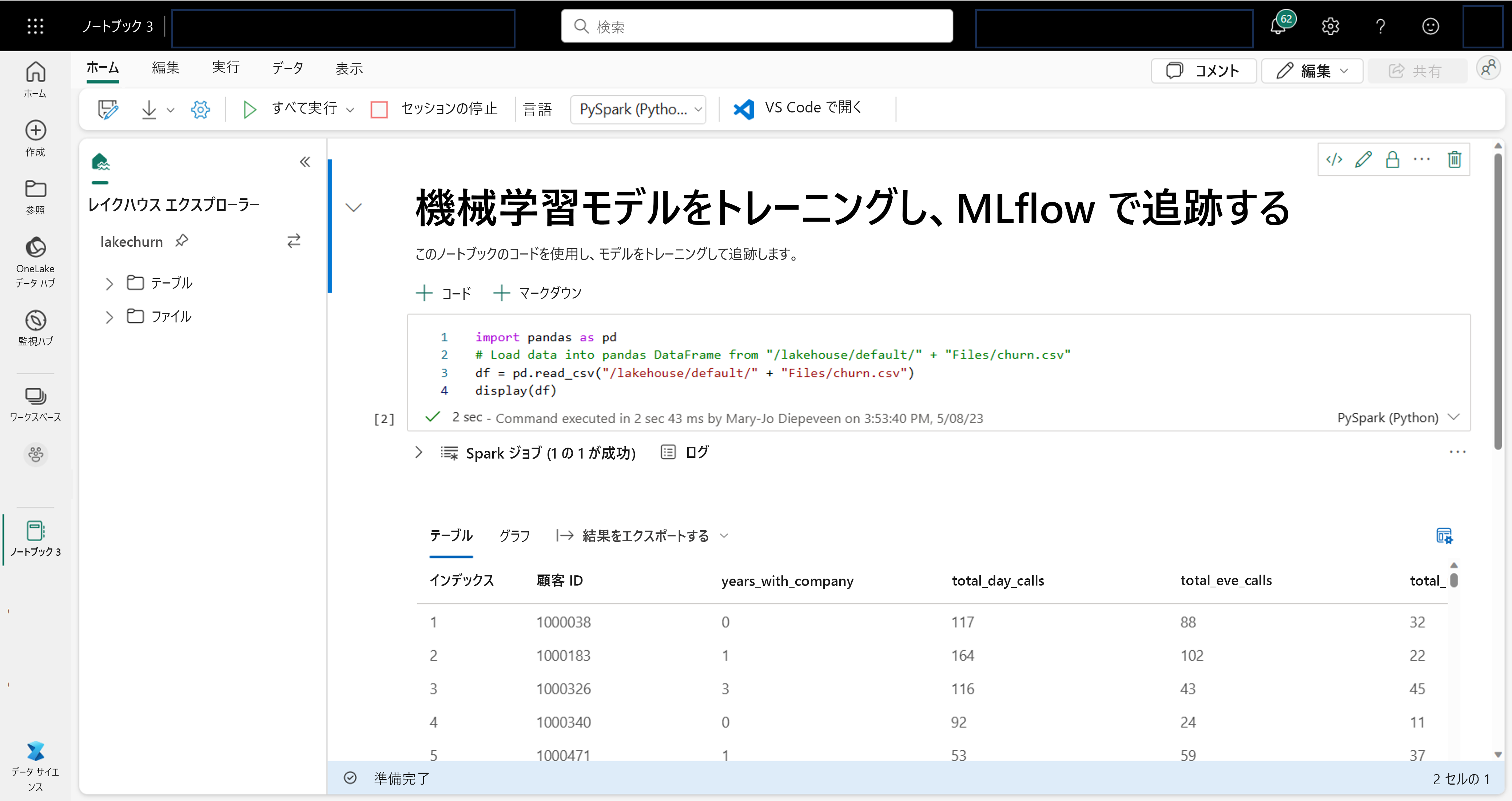Lock the cell with lock icon
Image resolution: width=1512 pixels, height=801 pixels.
[x=1393, y=159]
